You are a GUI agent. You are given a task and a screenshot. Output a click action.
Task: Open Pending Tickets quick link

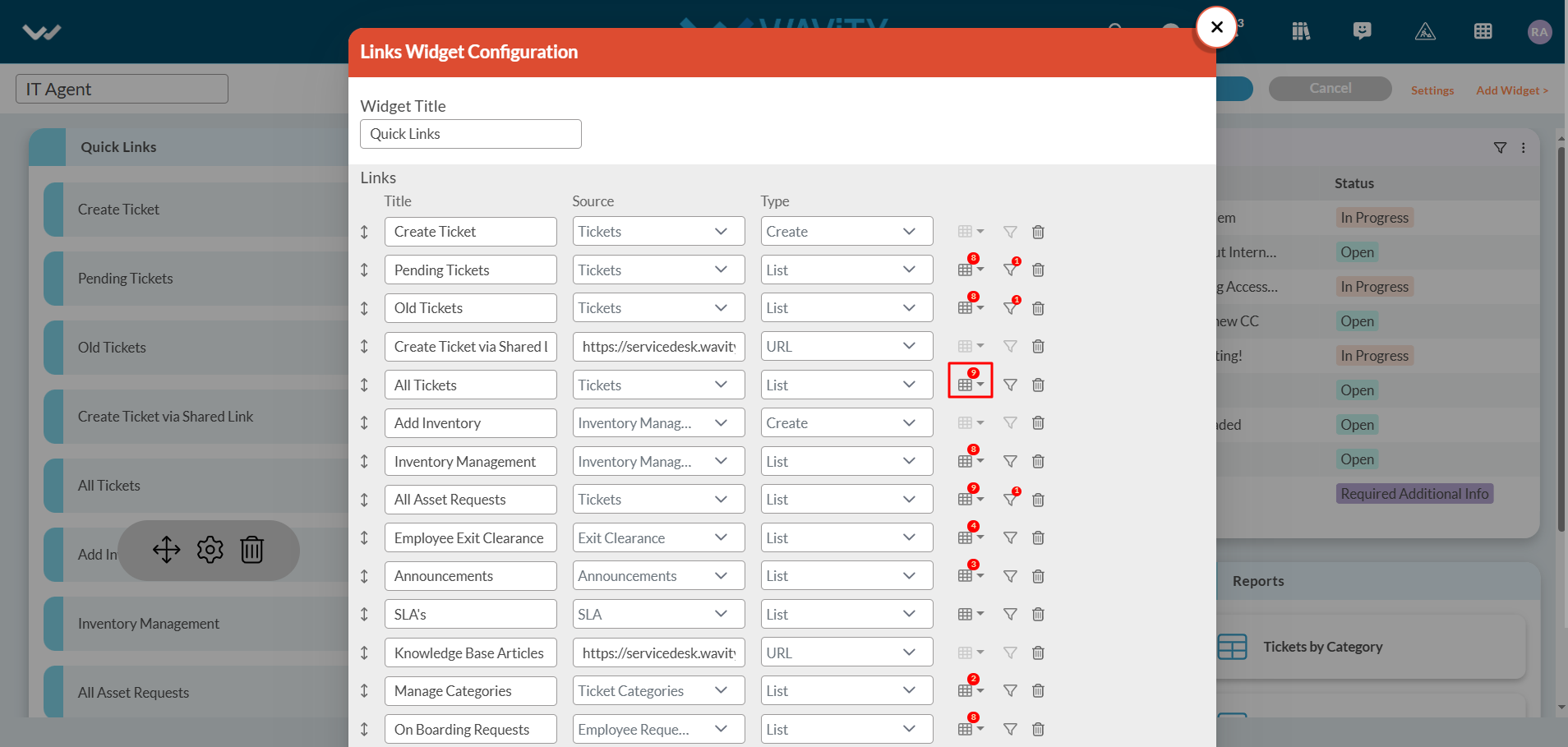point(197,279)
